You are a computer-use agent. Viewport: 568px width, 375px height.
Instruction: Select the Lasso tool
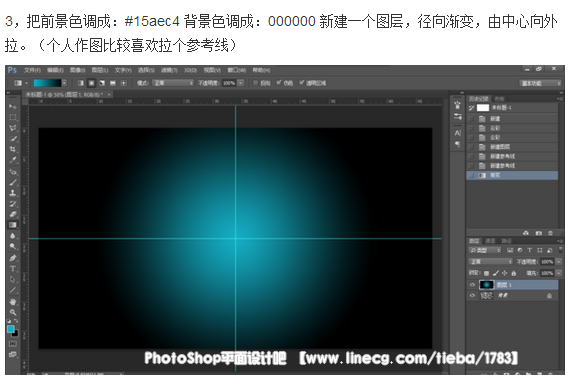pos(13,128)
